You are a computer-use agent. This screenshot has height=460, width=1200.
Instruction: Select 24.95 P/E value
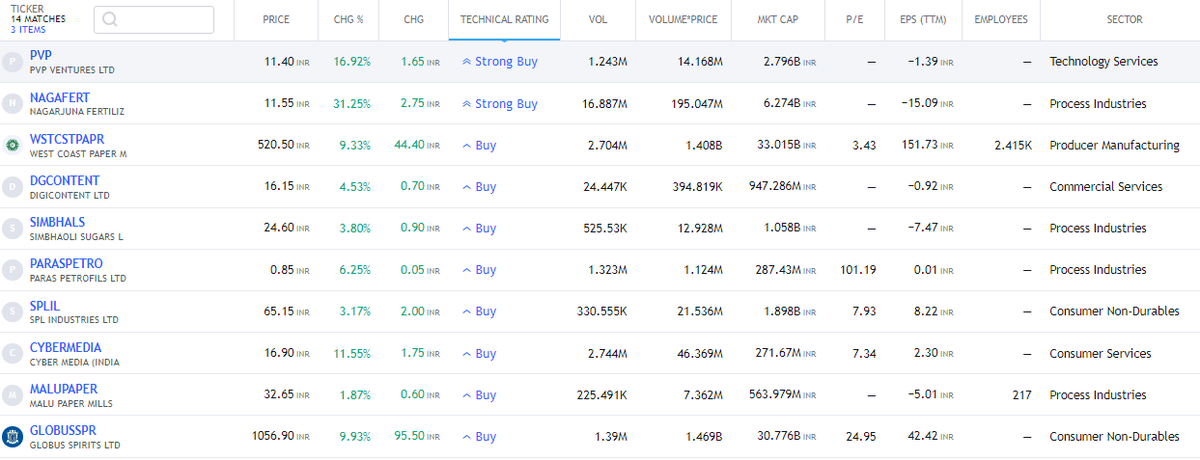(x=861, y=437)
